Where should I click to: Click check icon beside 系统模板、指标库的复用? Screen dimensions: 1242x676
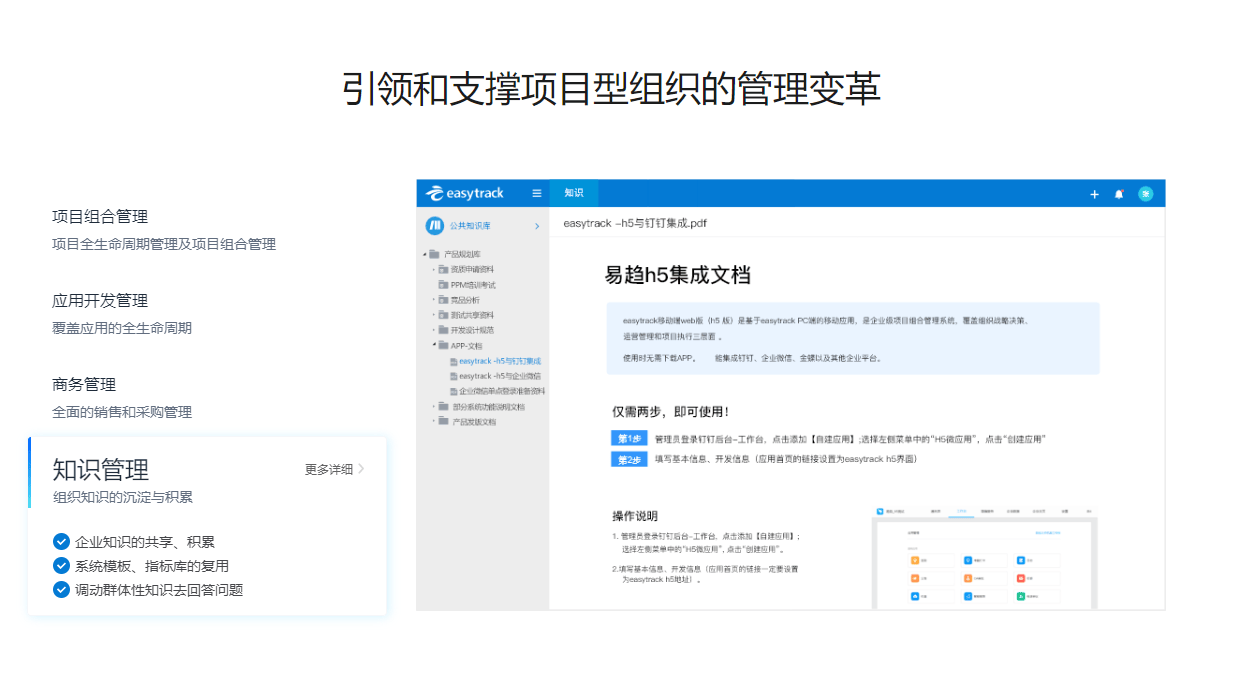62,566
